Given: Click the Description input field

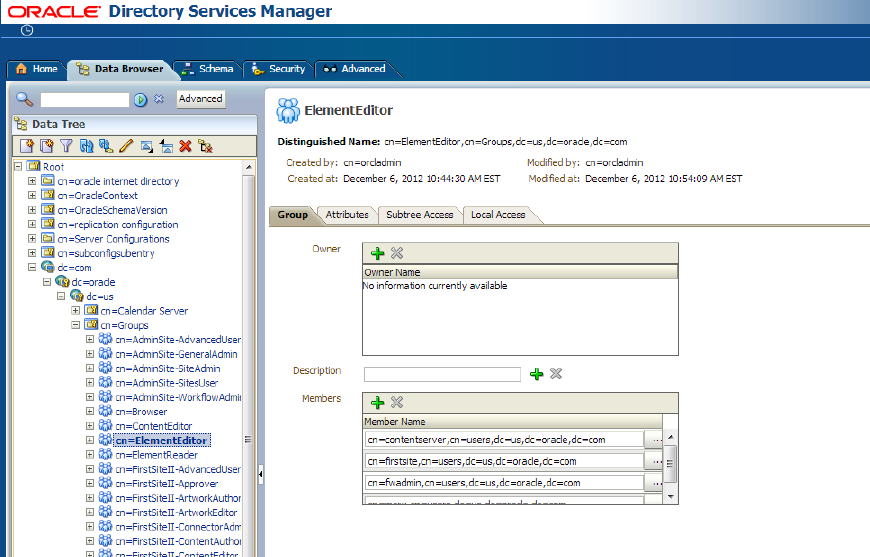Looking at the screenshot, I should point(442,374).
